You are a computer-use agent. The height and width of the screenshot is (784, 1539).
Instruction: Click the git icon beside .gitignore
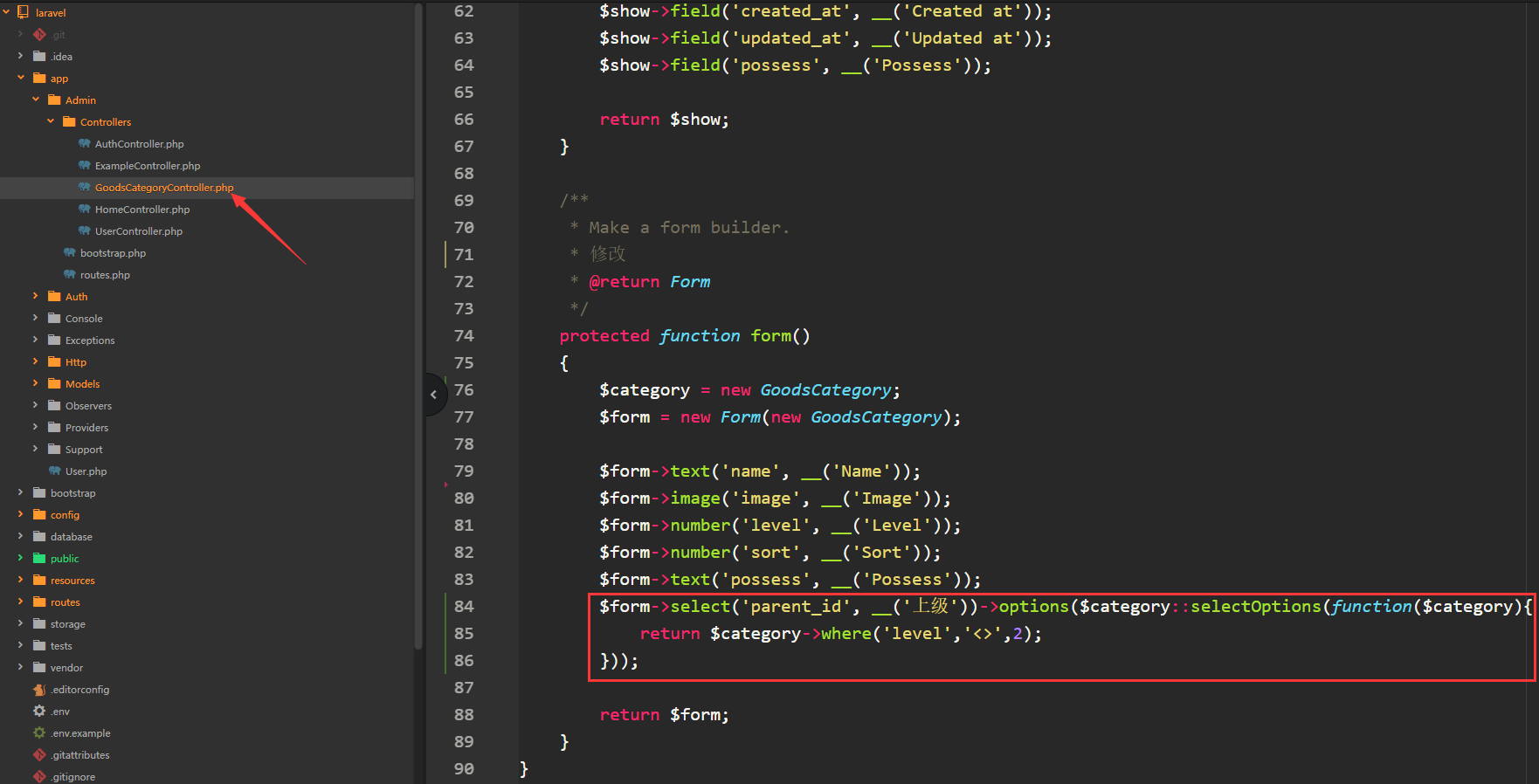39,776
